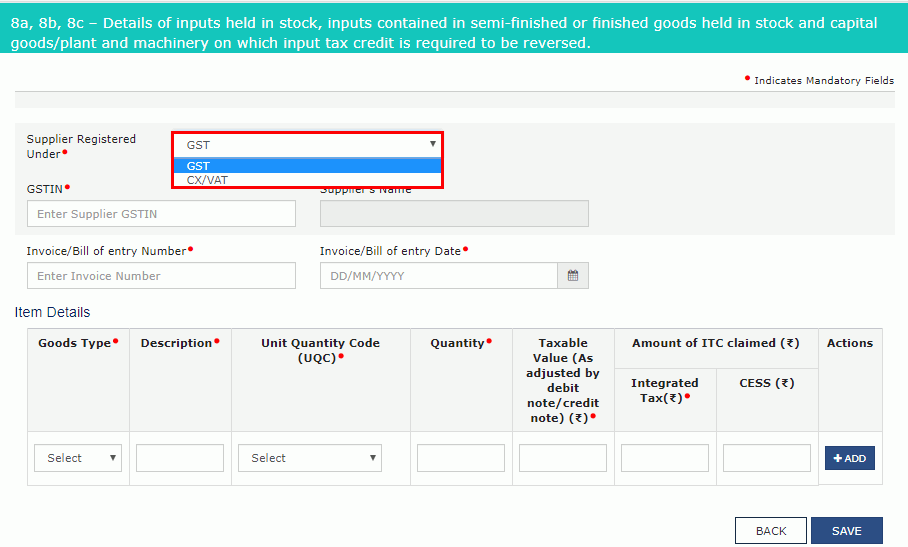This screenshot has height=547, width=908.
Task: Go back using the Back button
Action: 770,531
